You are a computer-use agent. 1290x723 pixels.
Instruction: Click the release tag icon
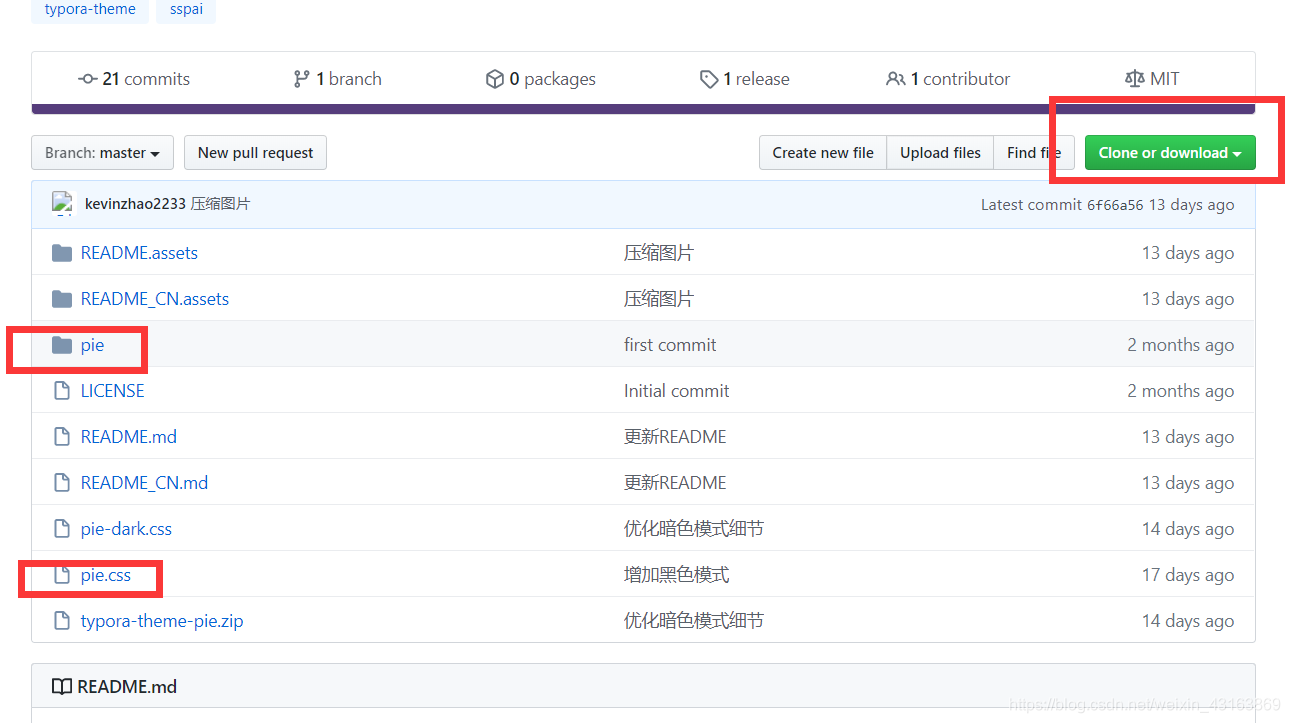pyautogui.click(x=709, y=79)
